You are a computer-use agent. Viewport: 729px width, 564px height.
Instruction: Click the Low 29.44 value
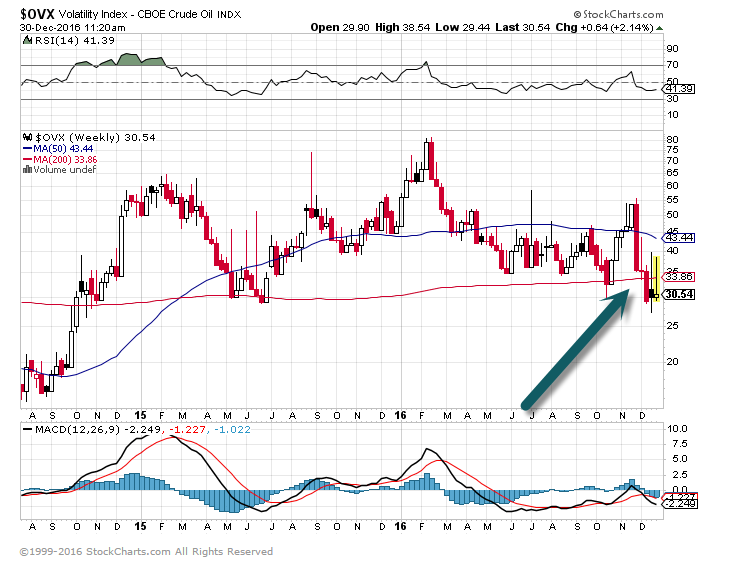(x=463, y=27)
